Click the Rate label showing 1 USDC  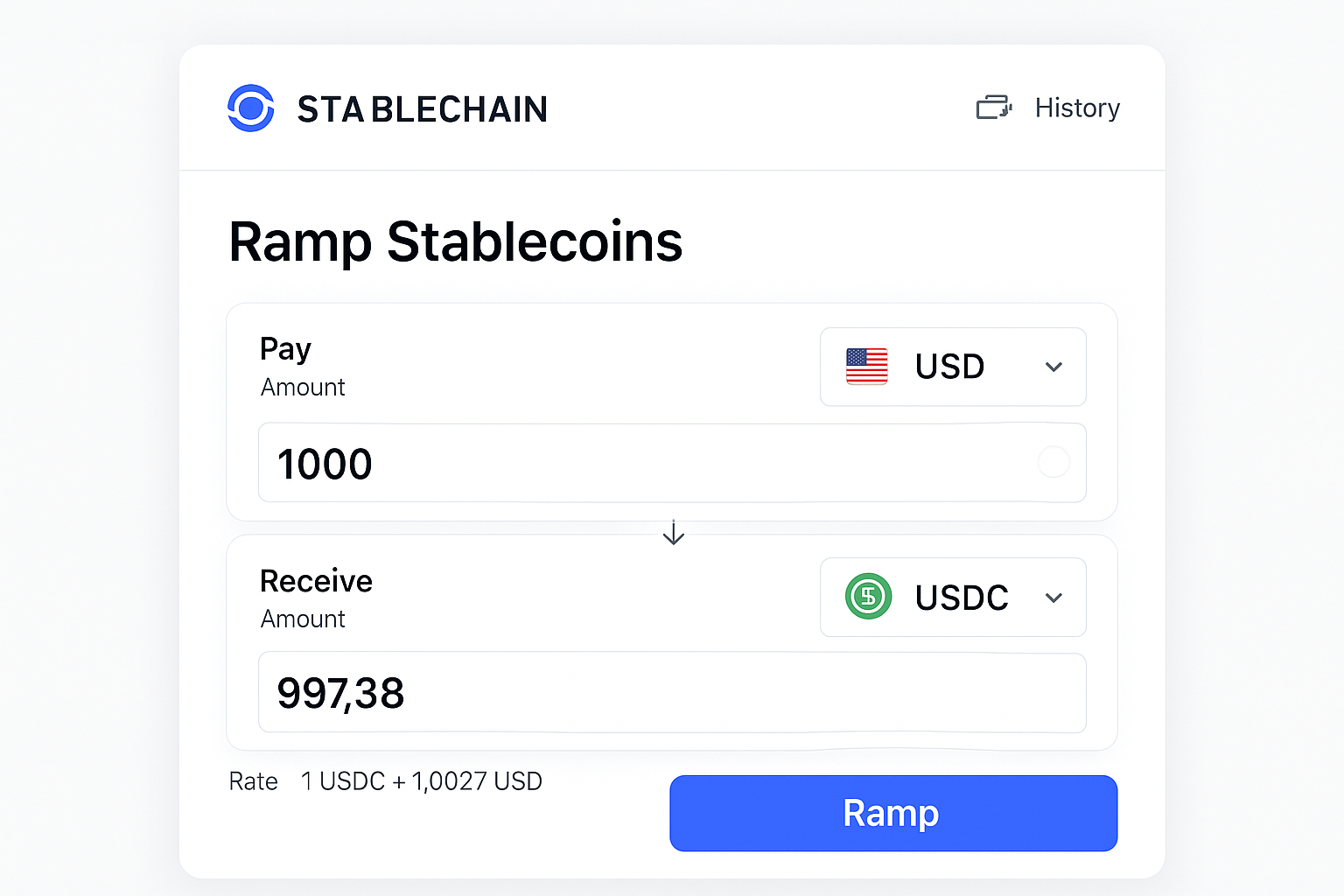click(385, 780)
